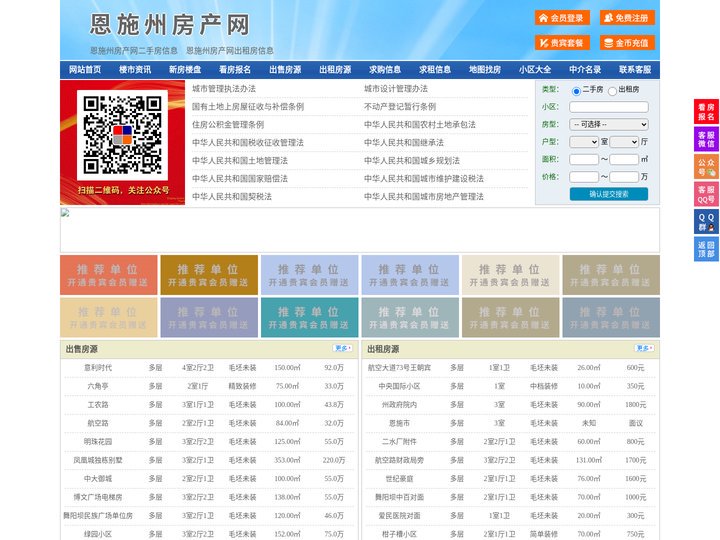Open the 博文广场电梯房 sale listing

coord(98,497)
